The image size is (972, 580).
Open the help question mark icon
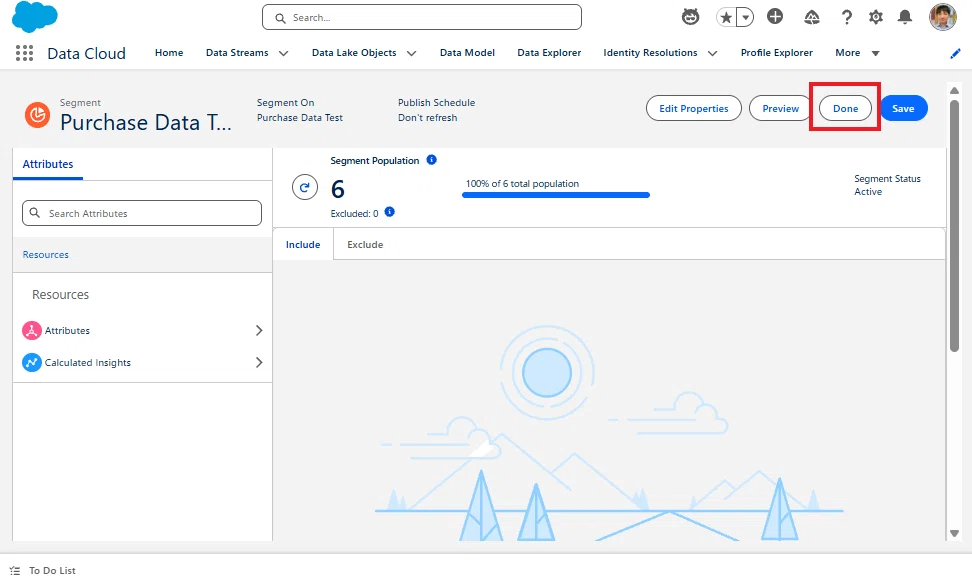click(847, 17)
